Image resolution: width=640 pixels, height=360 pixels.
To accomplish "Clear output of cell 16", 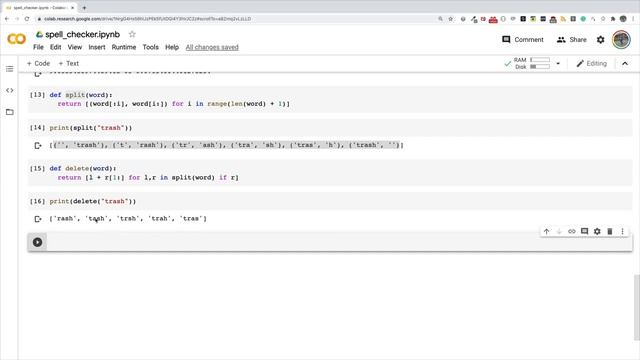I will coord(38,219).
